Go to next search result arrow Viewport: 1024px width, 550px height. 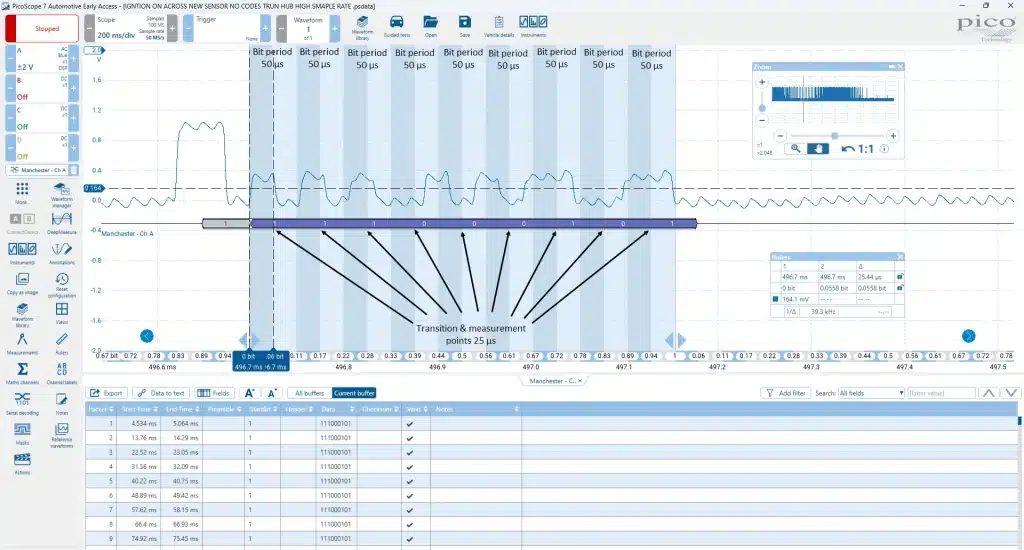tap(1011, 393)
